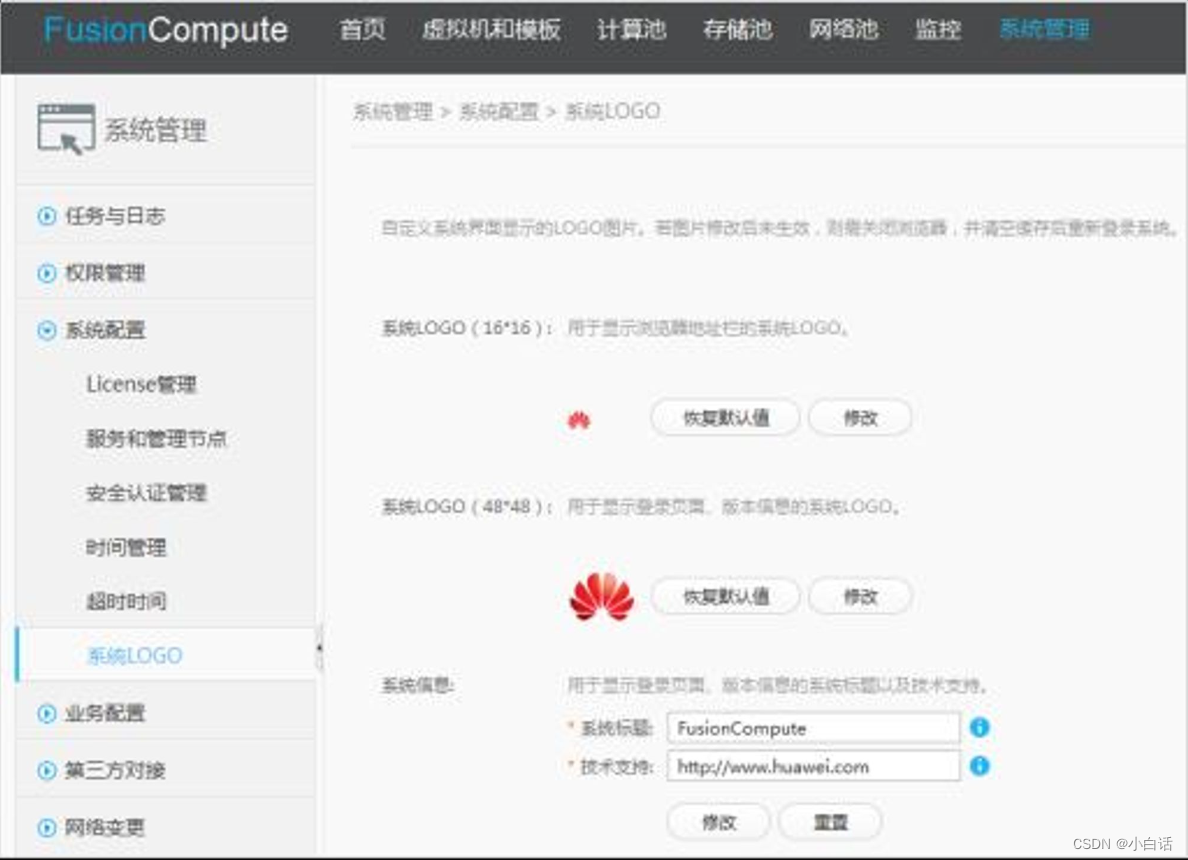
Task: Click 系统管理 in the breadcrumb
Action: pos(392,111)
